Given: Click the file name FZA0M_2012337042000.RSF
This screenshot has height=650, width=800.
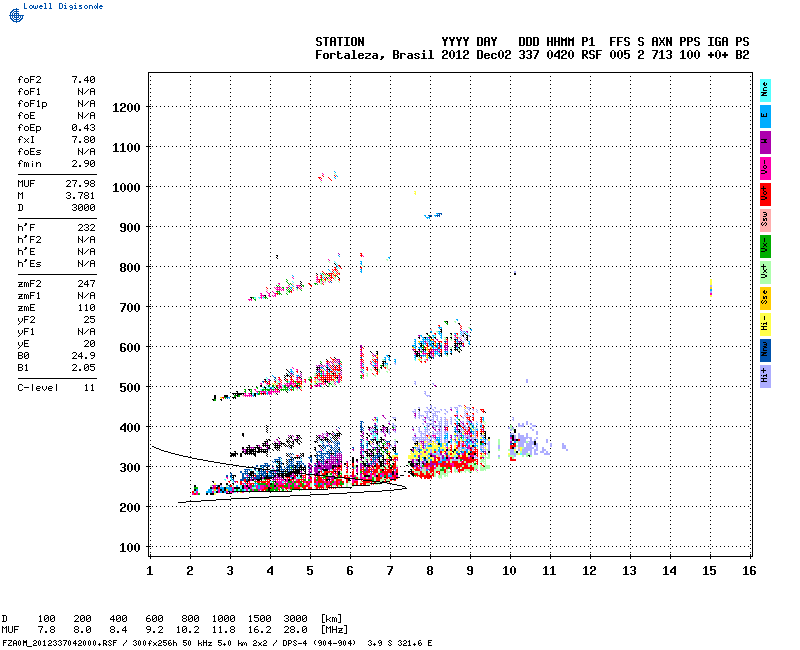Looking at the screenshot, I should point(60,643).
